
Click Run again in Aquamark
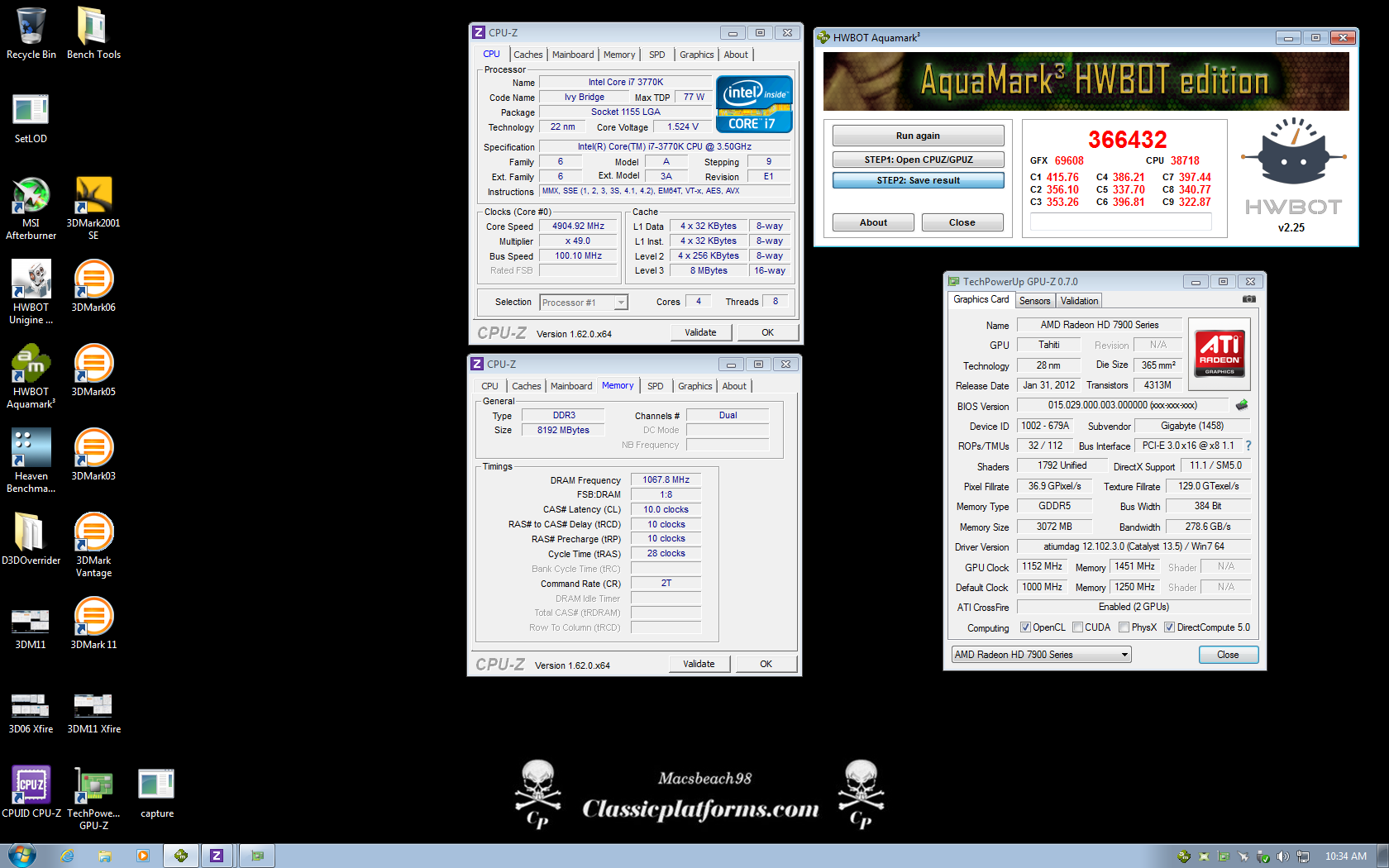click(918, 136)
